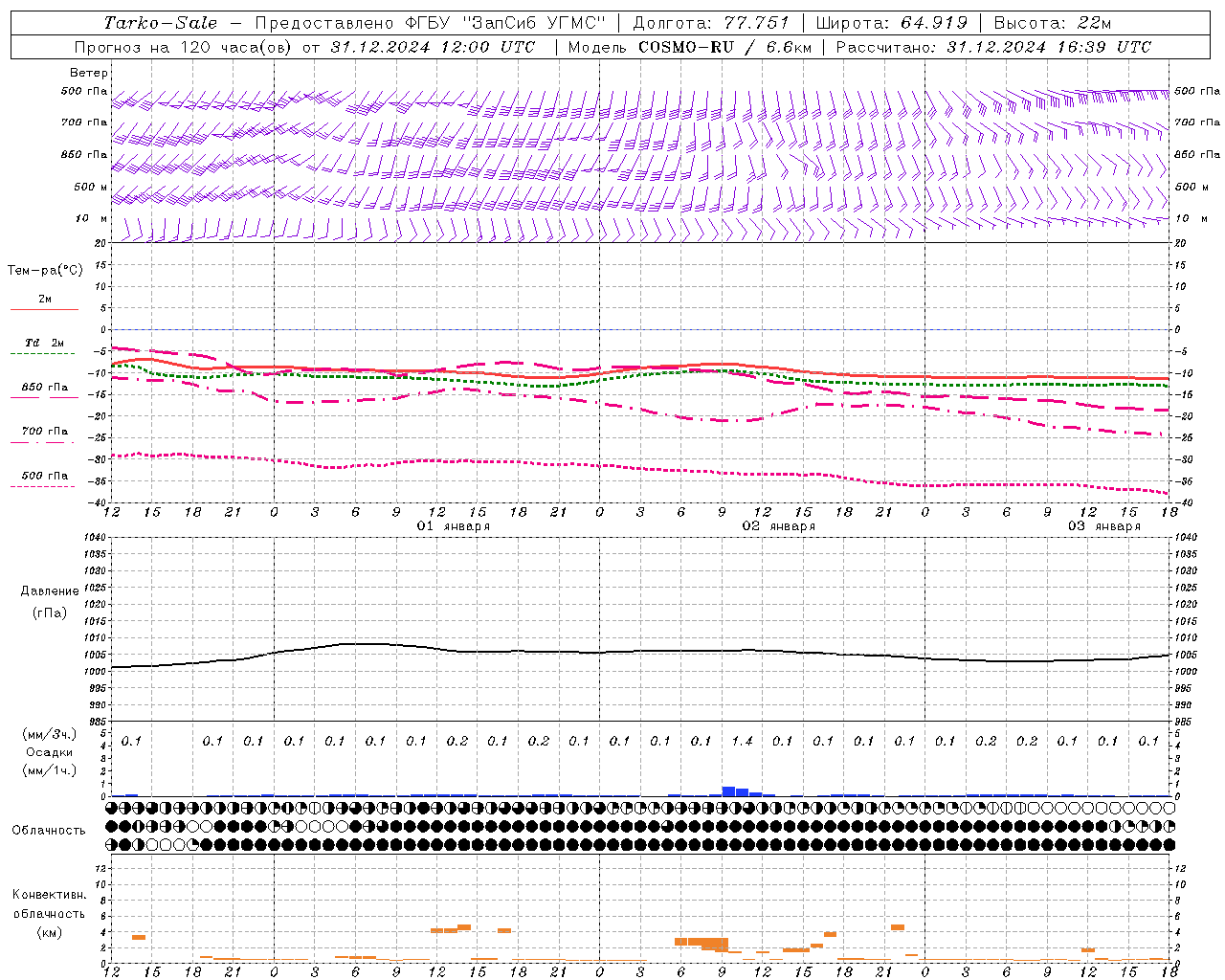Click the "(гПа)" unit under Давление

(x=50, y=612)
